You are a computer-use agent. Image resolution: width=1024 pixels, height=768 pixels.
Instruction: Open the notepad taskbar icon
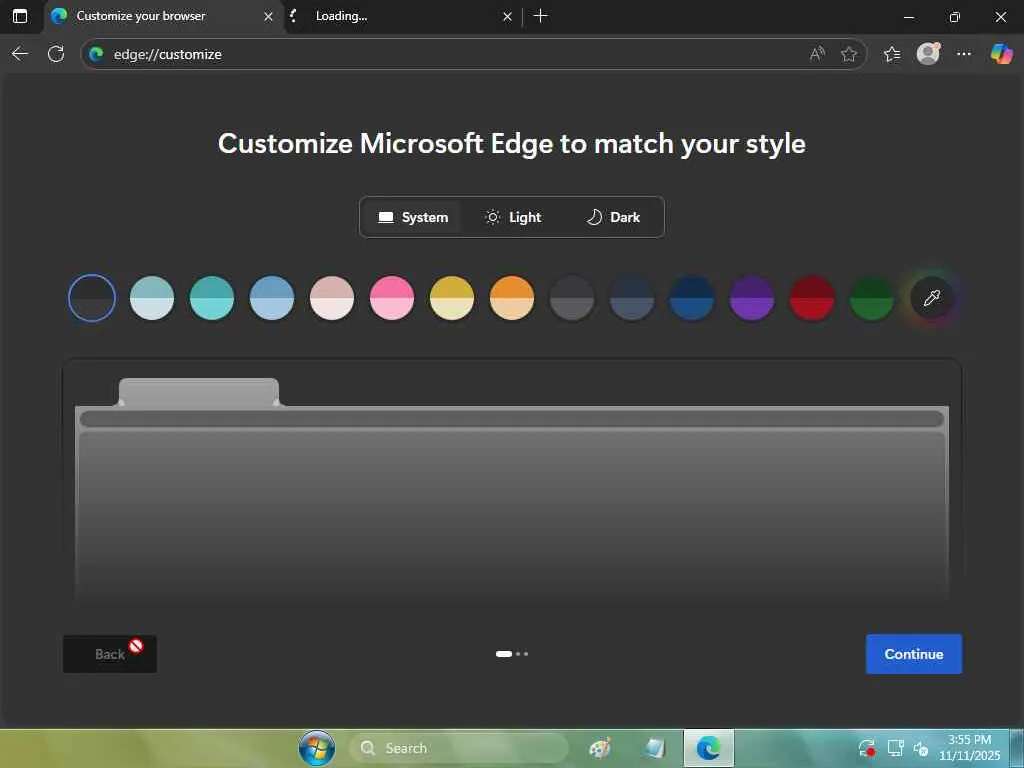click(654, 748)
